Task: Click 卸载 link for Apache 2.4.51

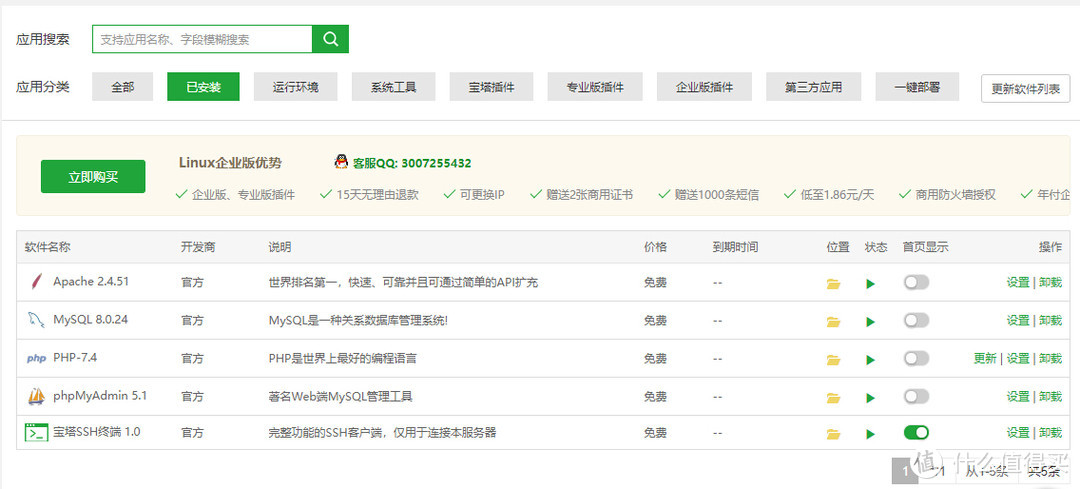Action: 1050,282
